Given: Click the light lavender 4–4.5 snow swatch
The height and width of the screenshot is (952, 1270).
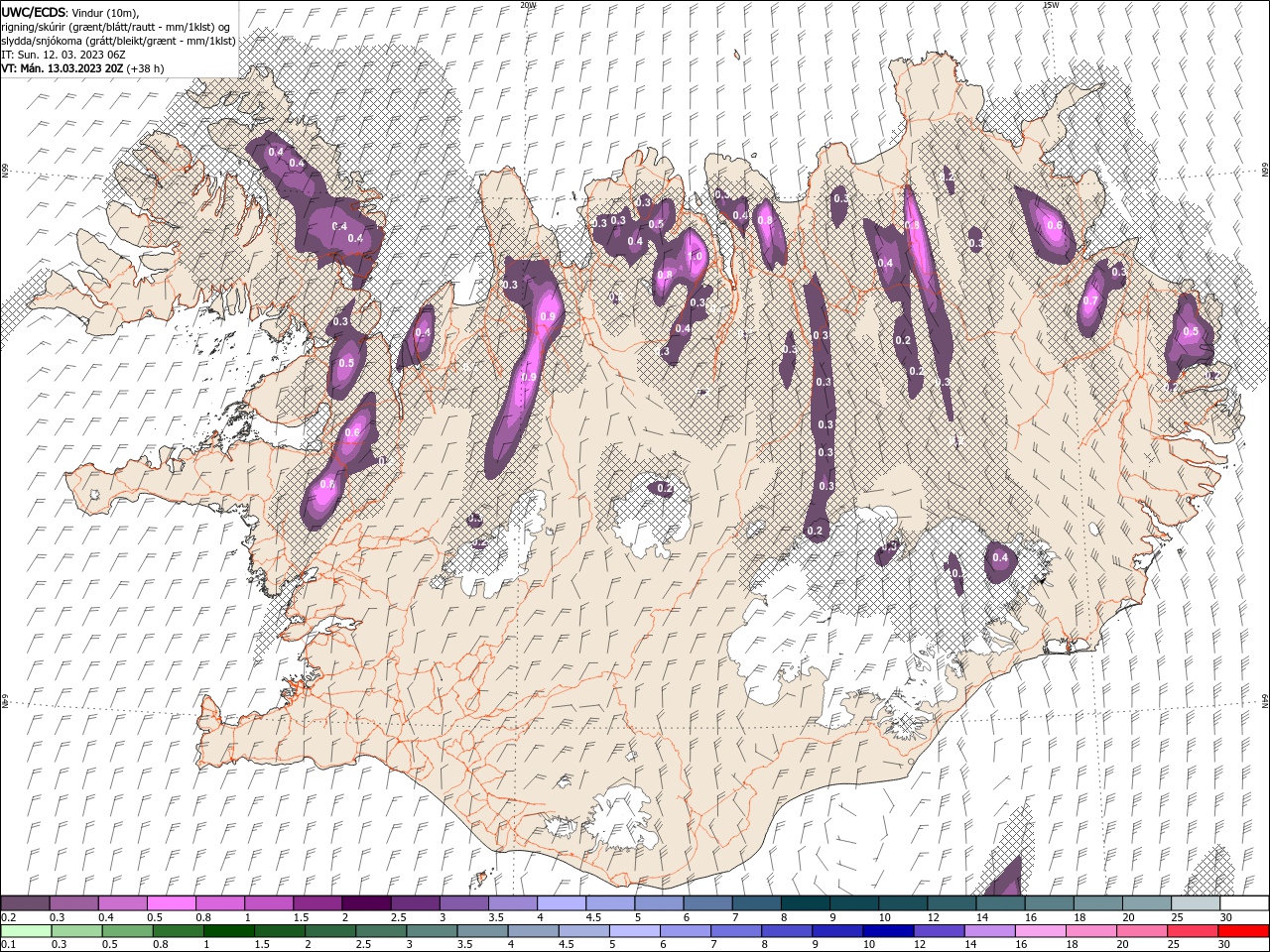Looking at the screenshot, I should [562, 903].
